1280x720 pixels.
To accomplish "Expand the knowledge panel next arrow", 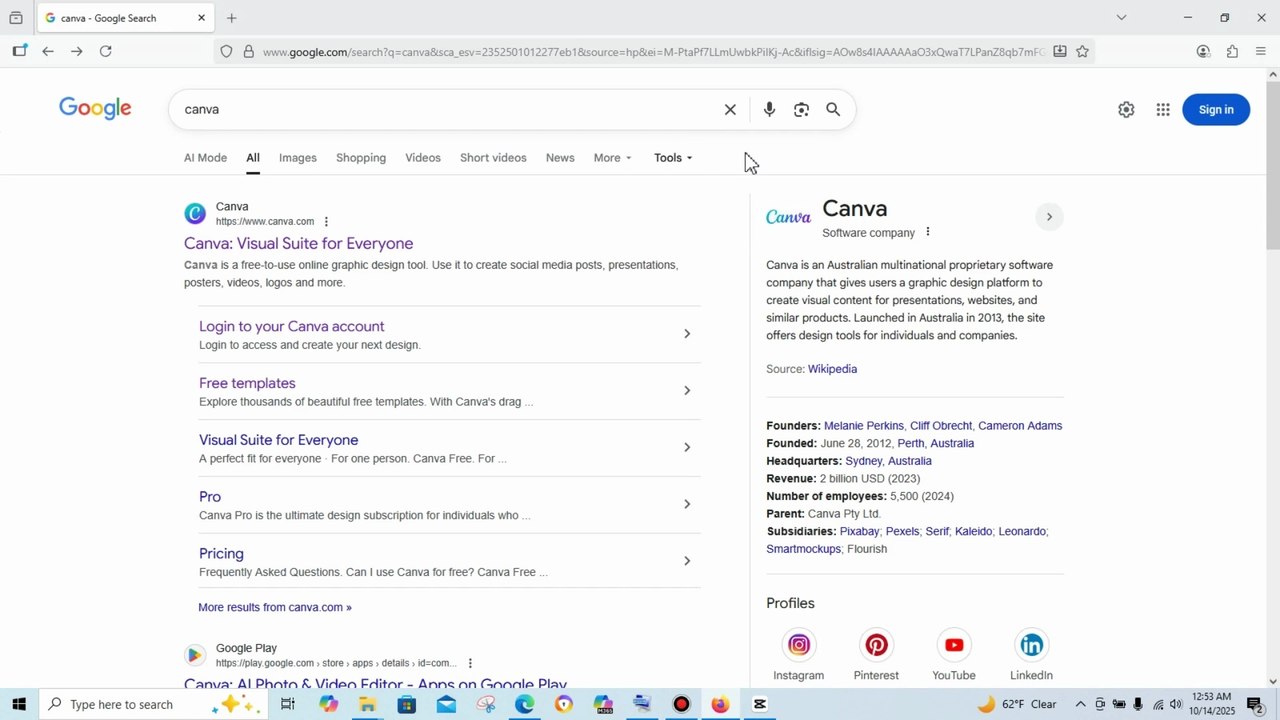I will pos(1049,217).
